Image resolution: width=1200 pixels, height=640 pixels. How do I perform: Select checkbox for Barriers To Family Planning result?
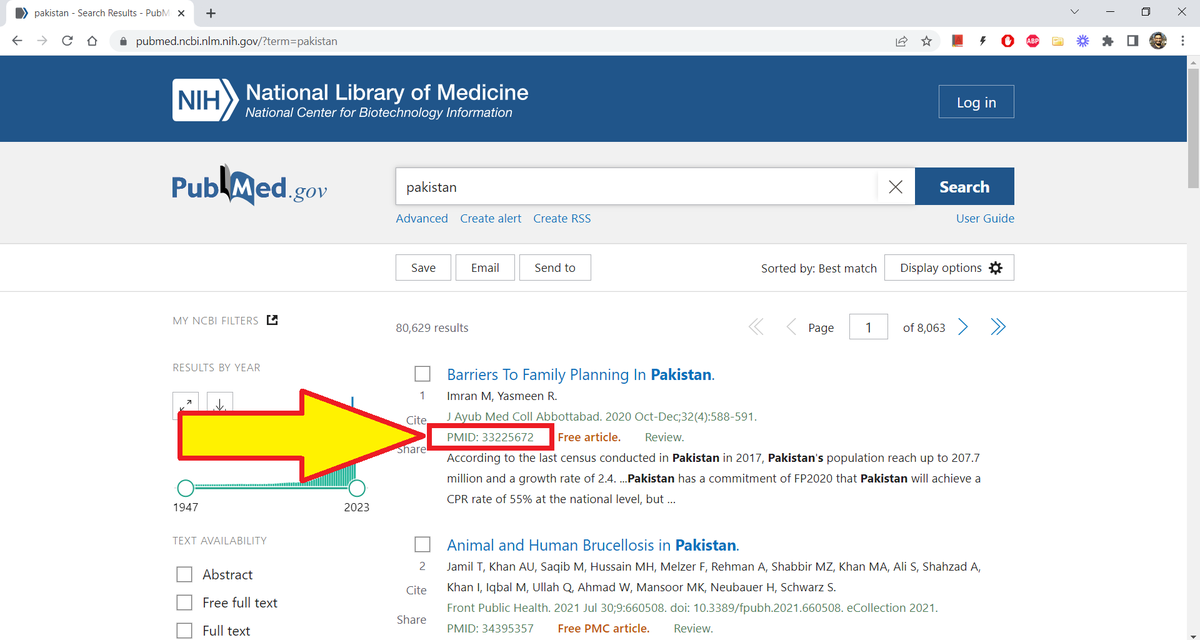pyautogui.click(x=423, y=374)
